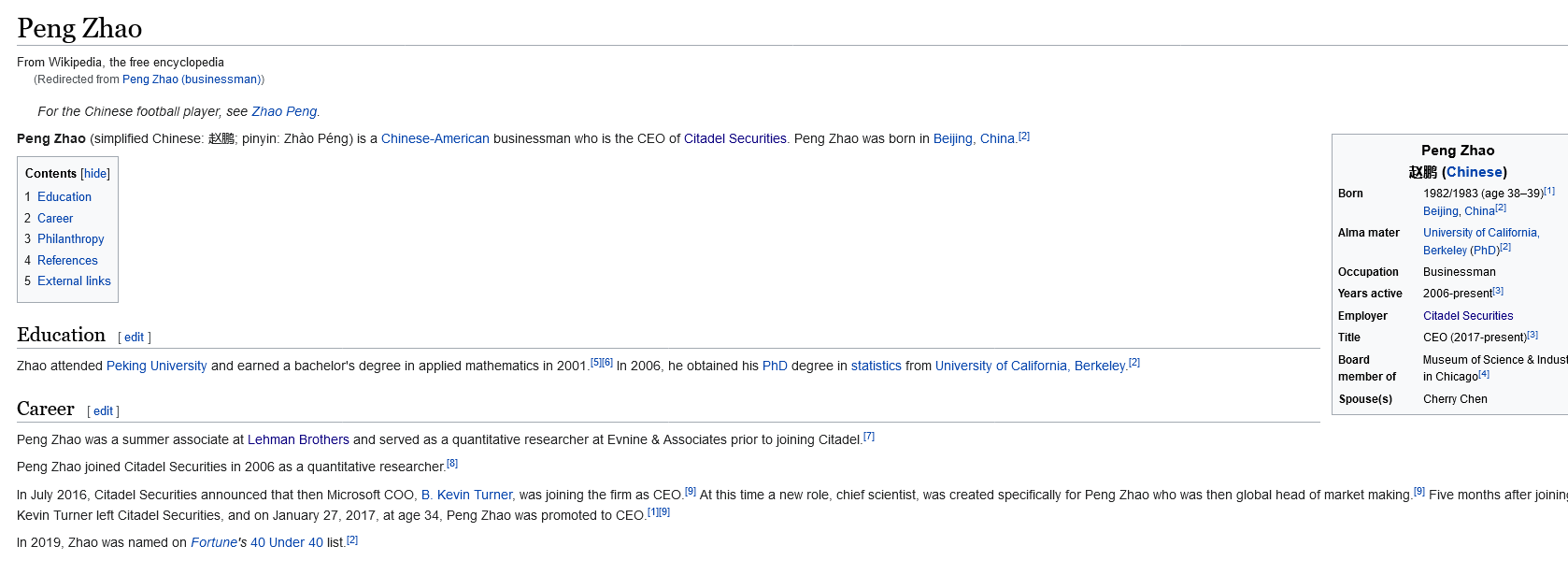Click the 'Employer' label in infobox
The image size is (1568, 575).
(x=1362, y=316)
